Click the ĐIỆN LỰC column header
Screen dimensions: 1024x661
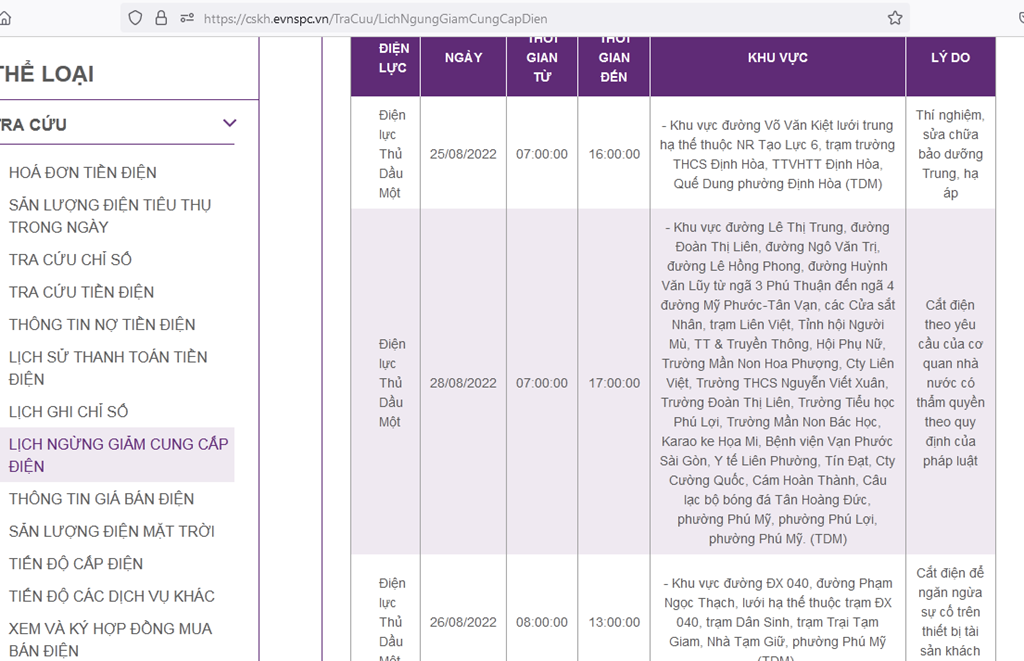(x=385, y=67)
